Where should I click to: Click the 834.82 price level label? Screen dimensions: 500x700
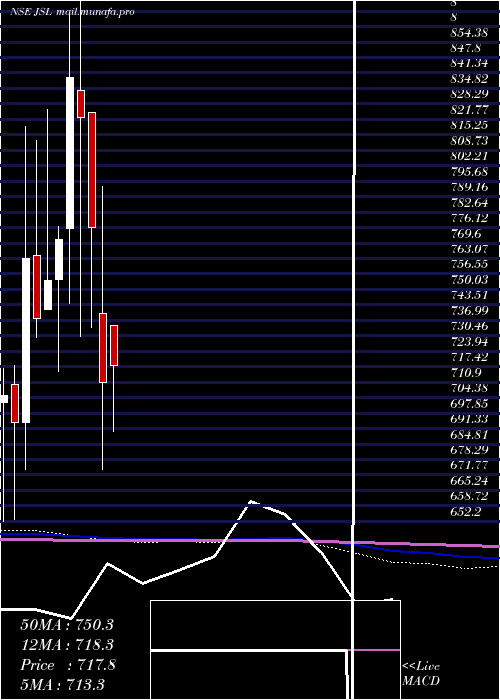469,79
